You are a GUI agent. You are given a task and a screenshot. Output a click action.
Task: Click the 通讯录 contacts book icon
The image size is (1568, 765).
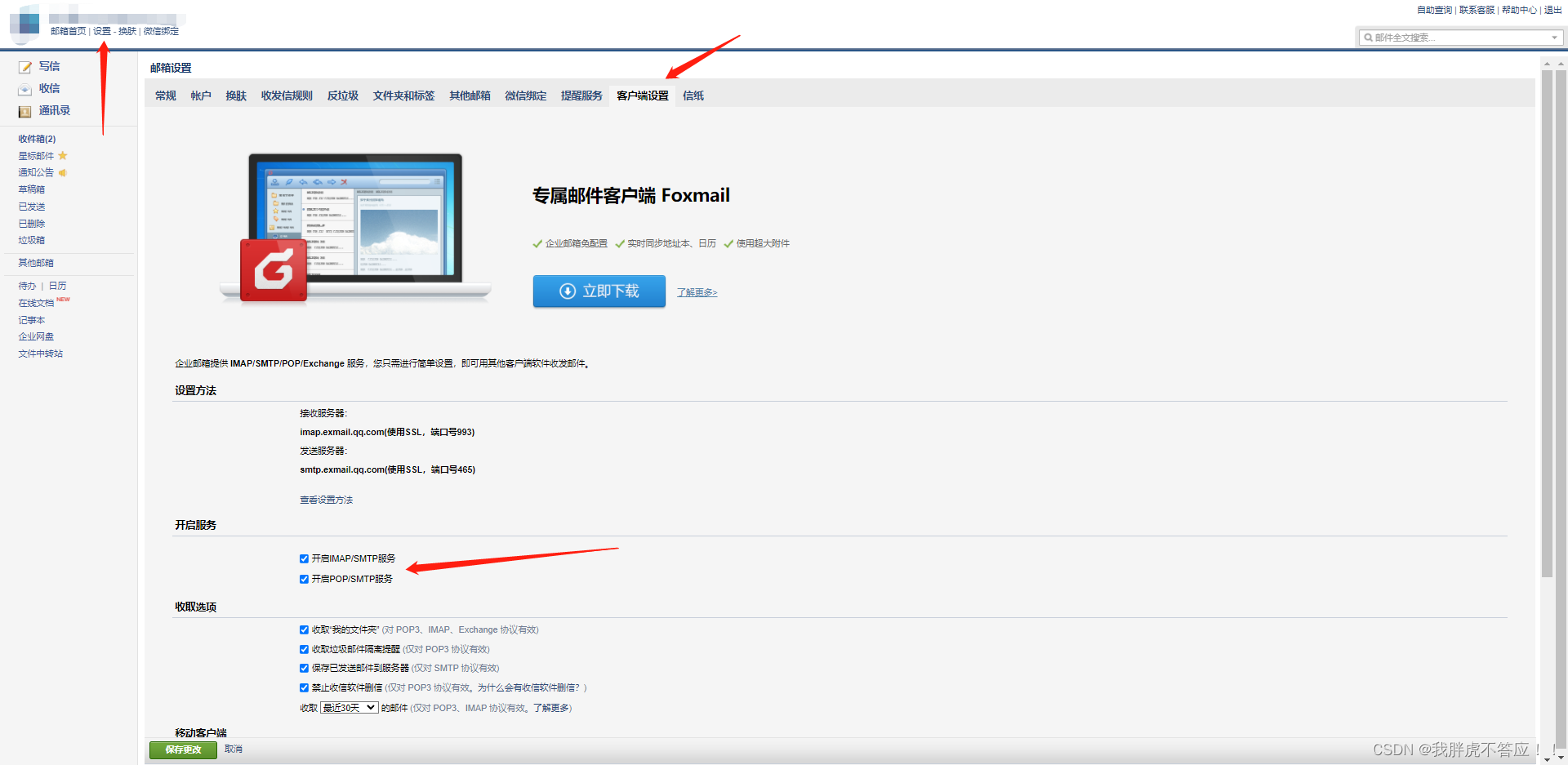pyautogui.click(x=25, y=111)
